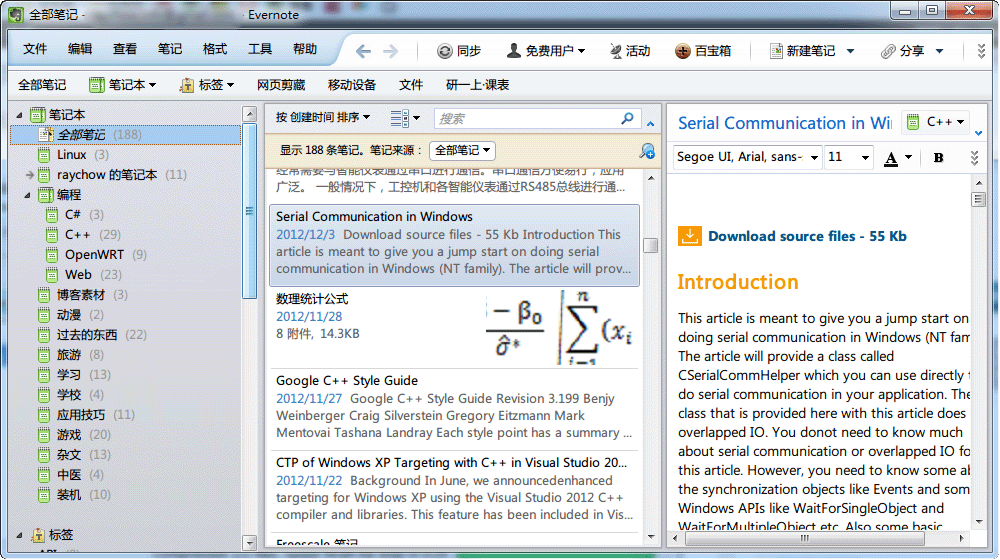Viewport: 1000px width, 560px height.
Task: Click the back navigation arrow
Action: coord(363,51)
